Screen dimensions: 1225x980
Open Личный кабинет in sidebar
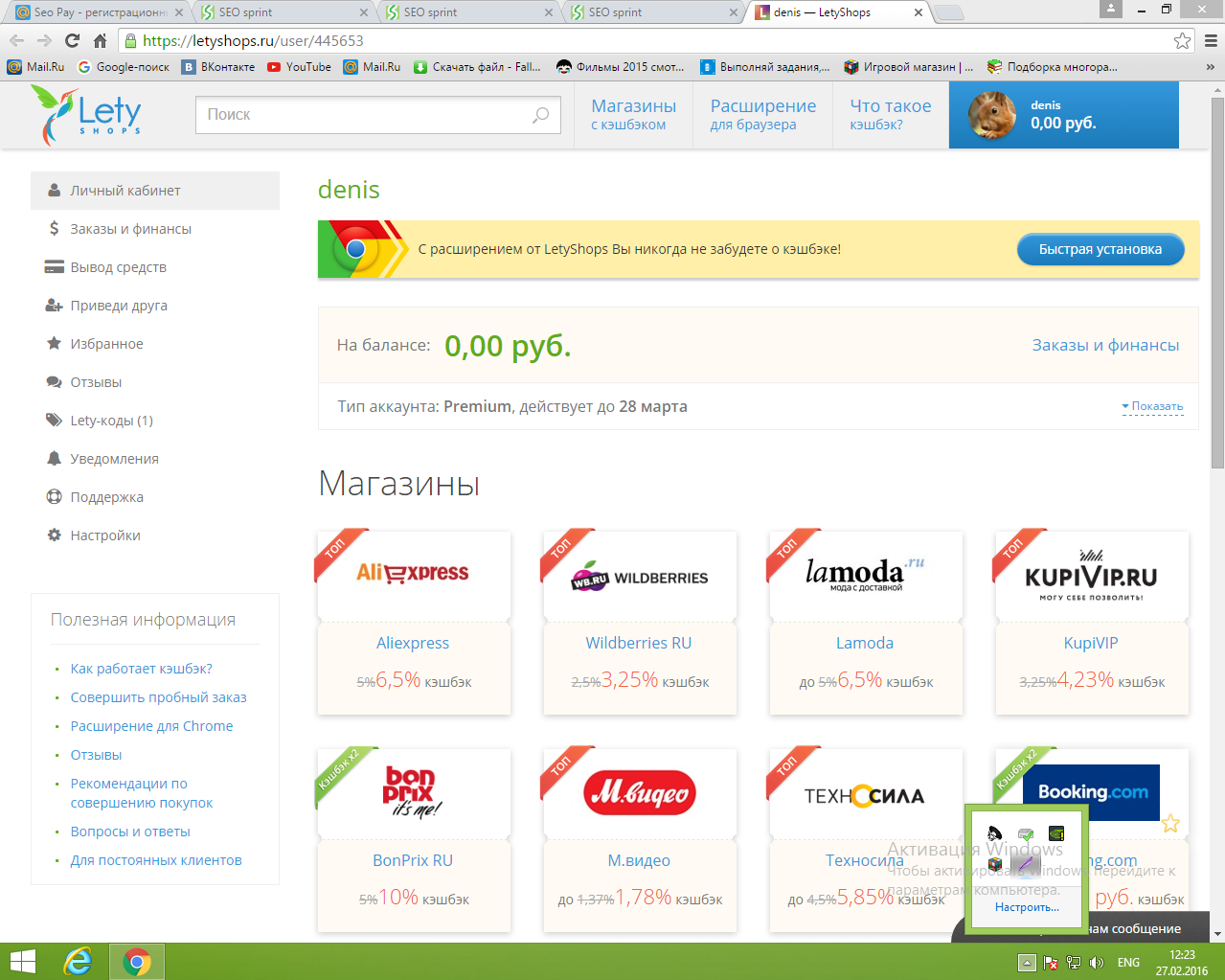(155, 191)
